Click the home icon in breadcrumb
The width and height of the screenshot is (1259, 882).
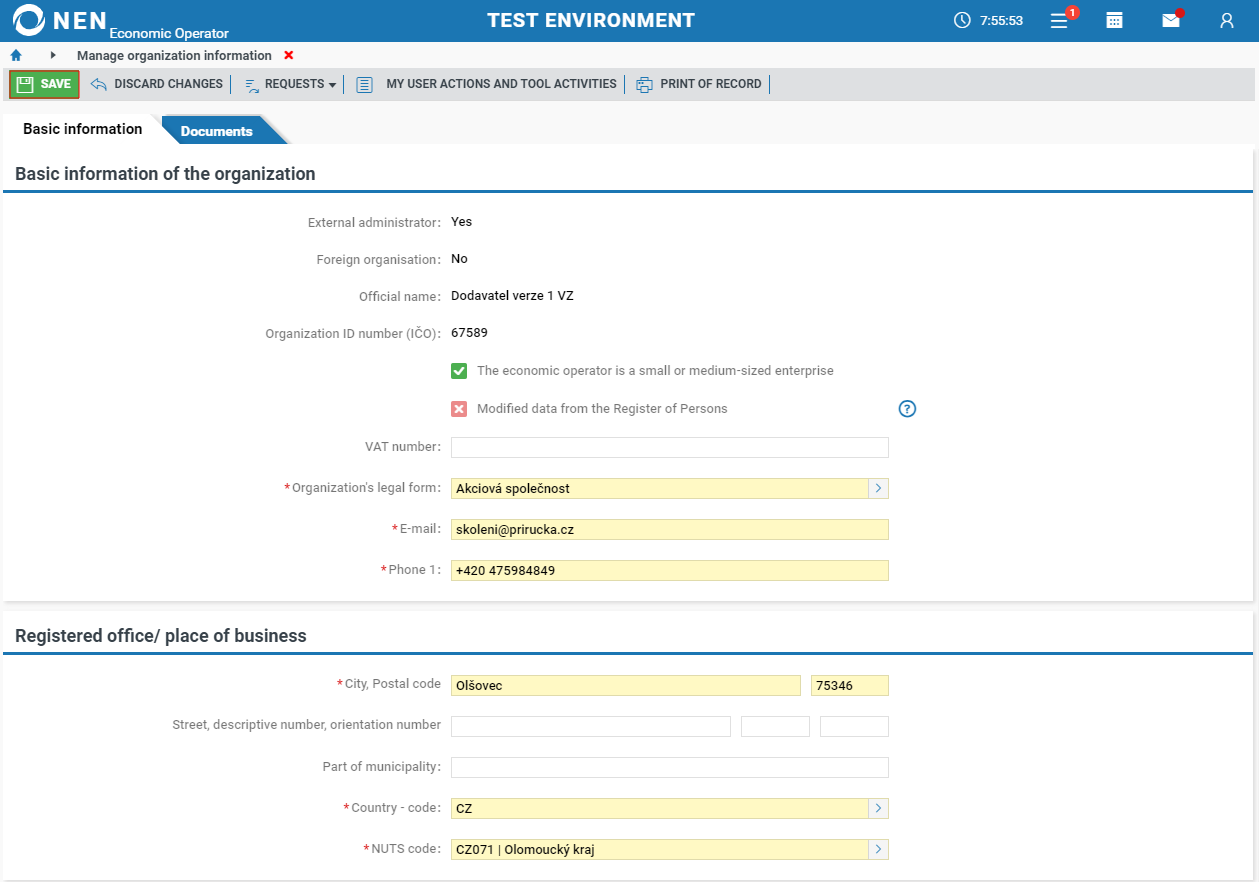tap(16, 55)
